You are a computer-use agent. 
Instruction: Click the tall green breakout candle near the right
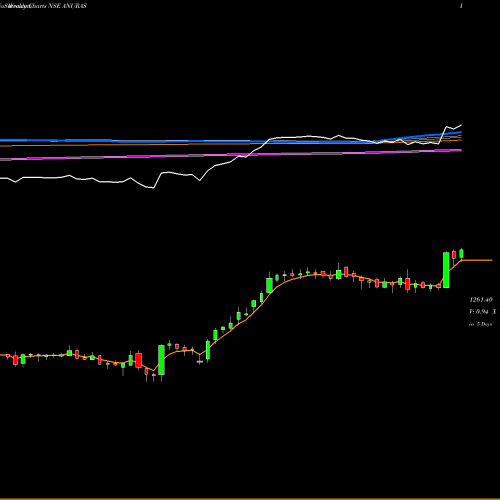click(446, 270)
